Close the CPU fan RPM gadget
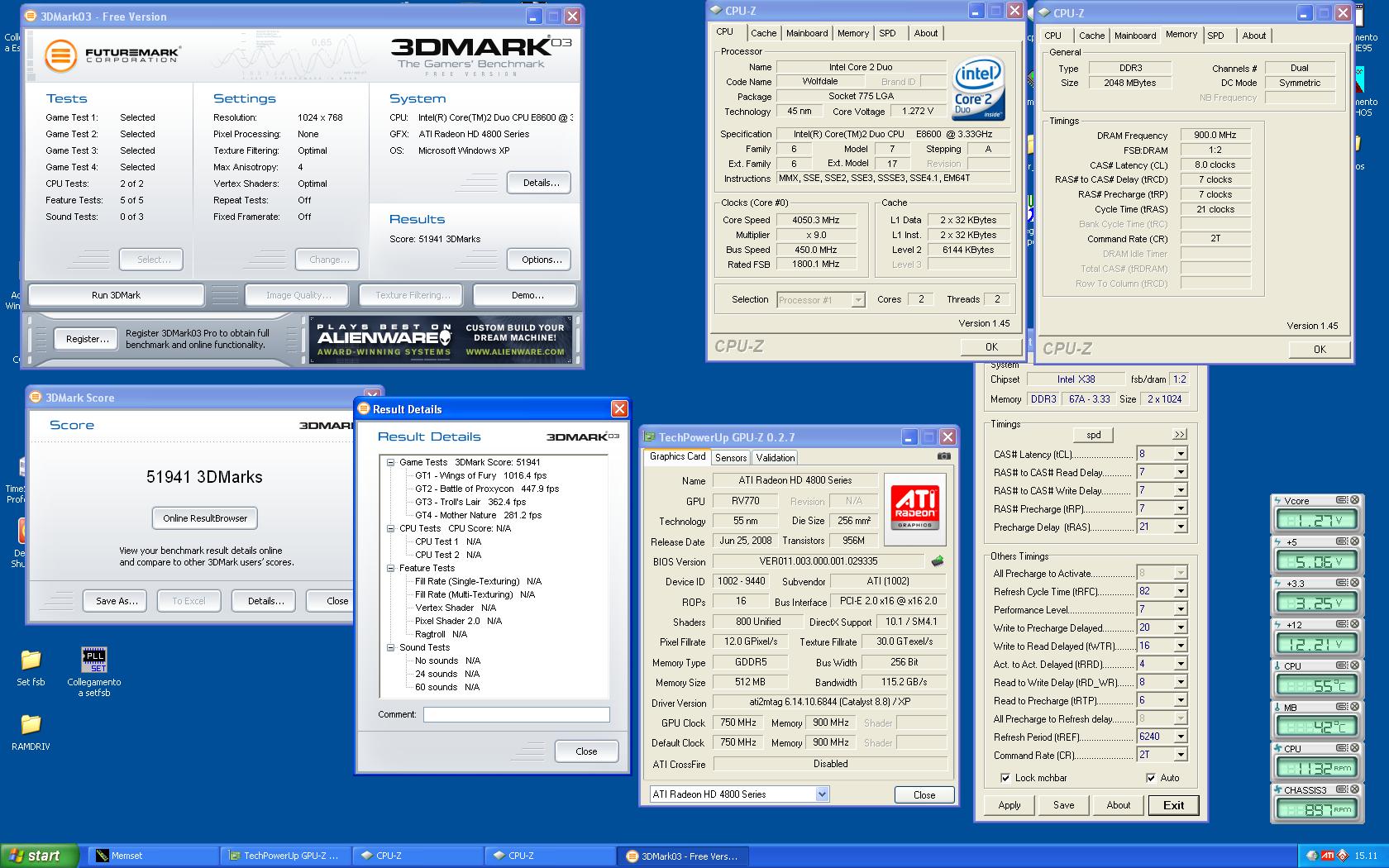 pyautogui.click(x=1354, y=748)
